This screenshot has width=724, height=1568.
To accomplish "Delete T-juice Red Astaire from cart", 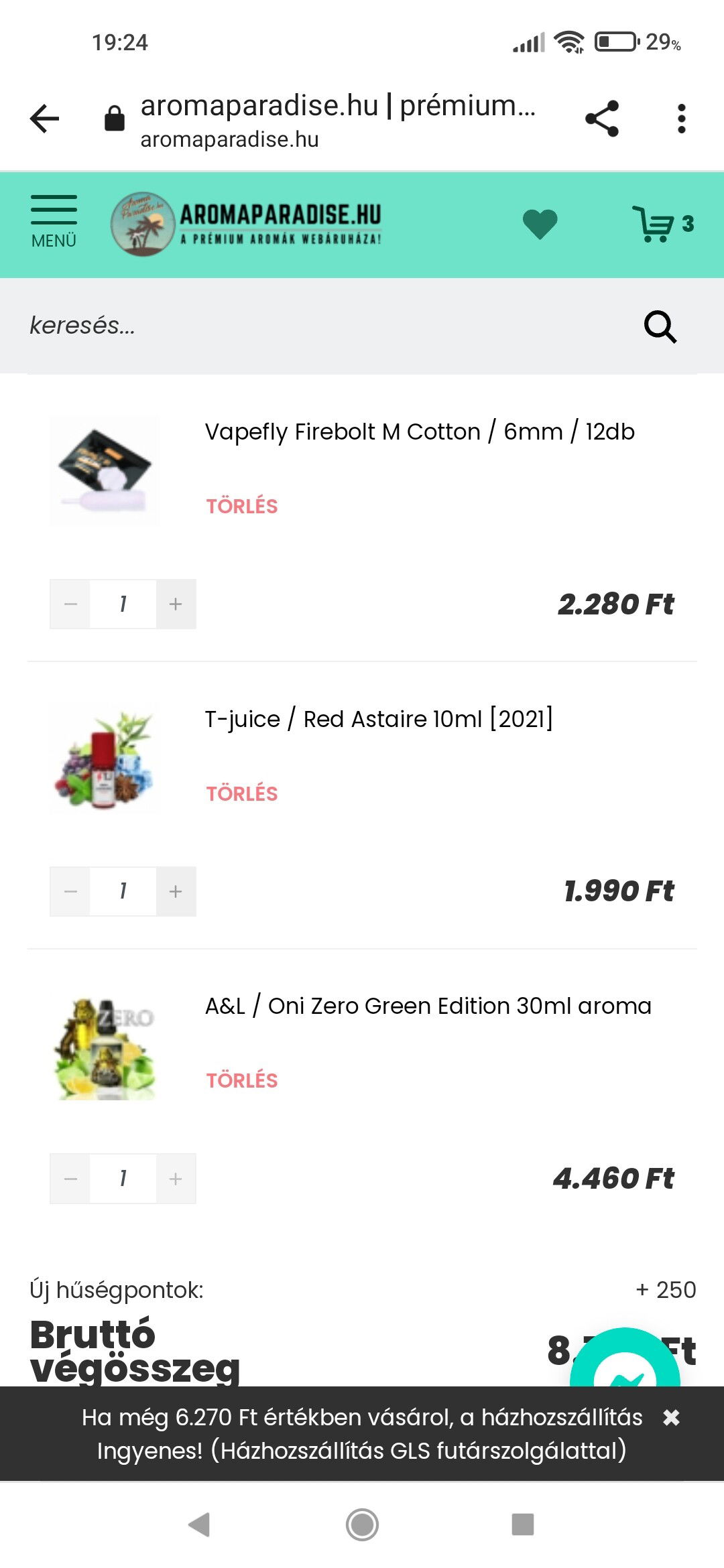I will click(241, 793).
